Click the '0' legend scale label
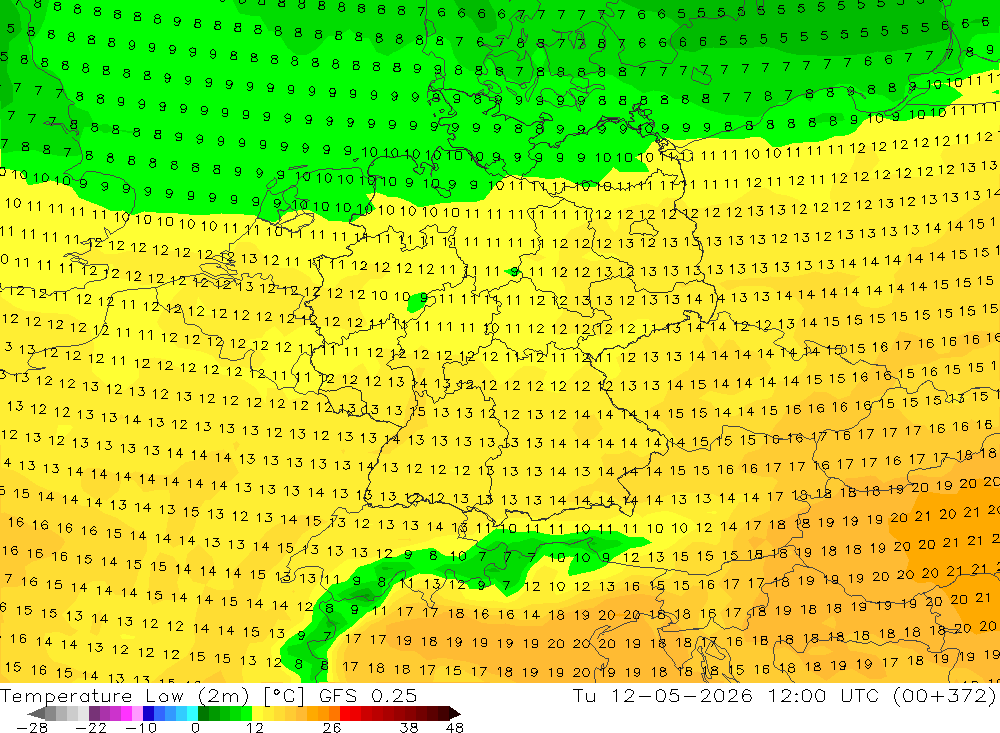This screenshot has height=733, width=1000. (195, 727)
